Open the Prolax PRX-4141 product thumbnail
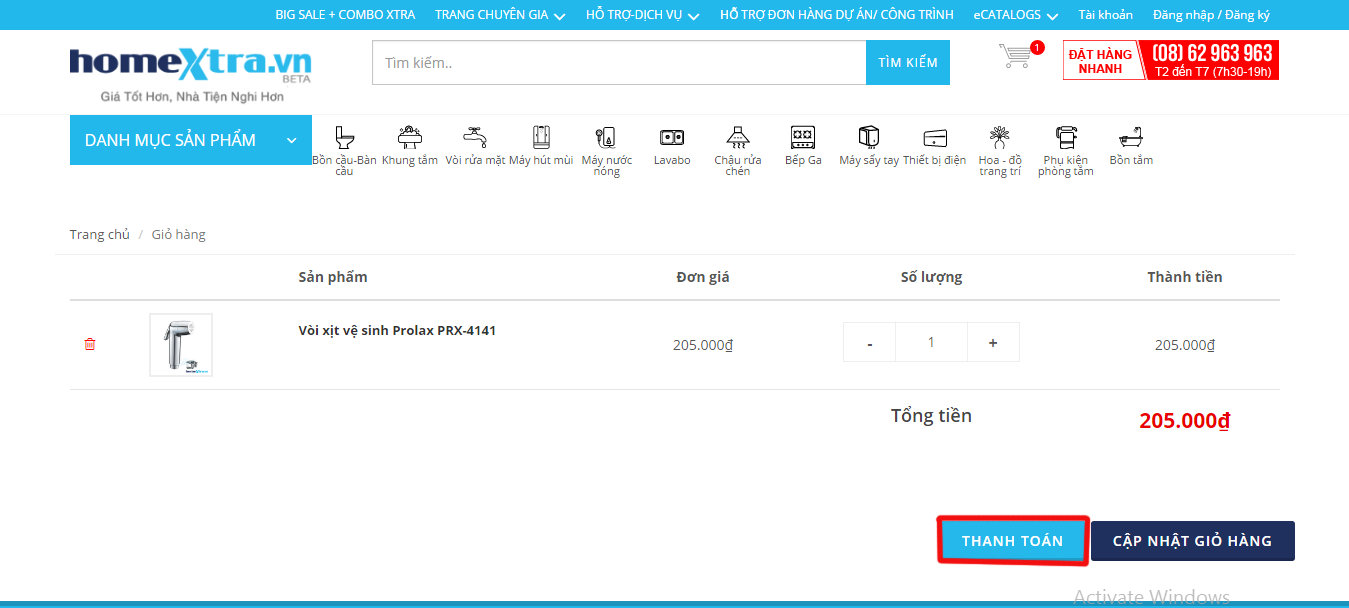 point(181,345)
